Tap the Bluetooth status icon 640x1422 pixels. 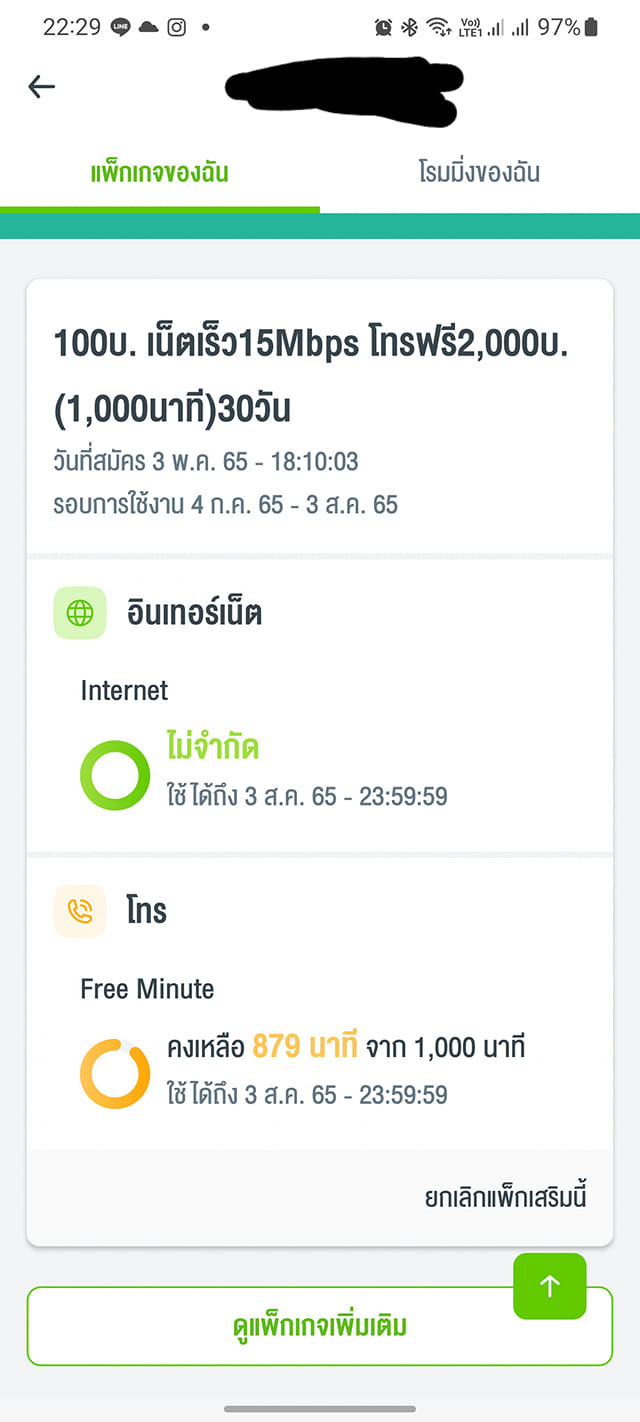pyautogui.click(x=409, y=27)
